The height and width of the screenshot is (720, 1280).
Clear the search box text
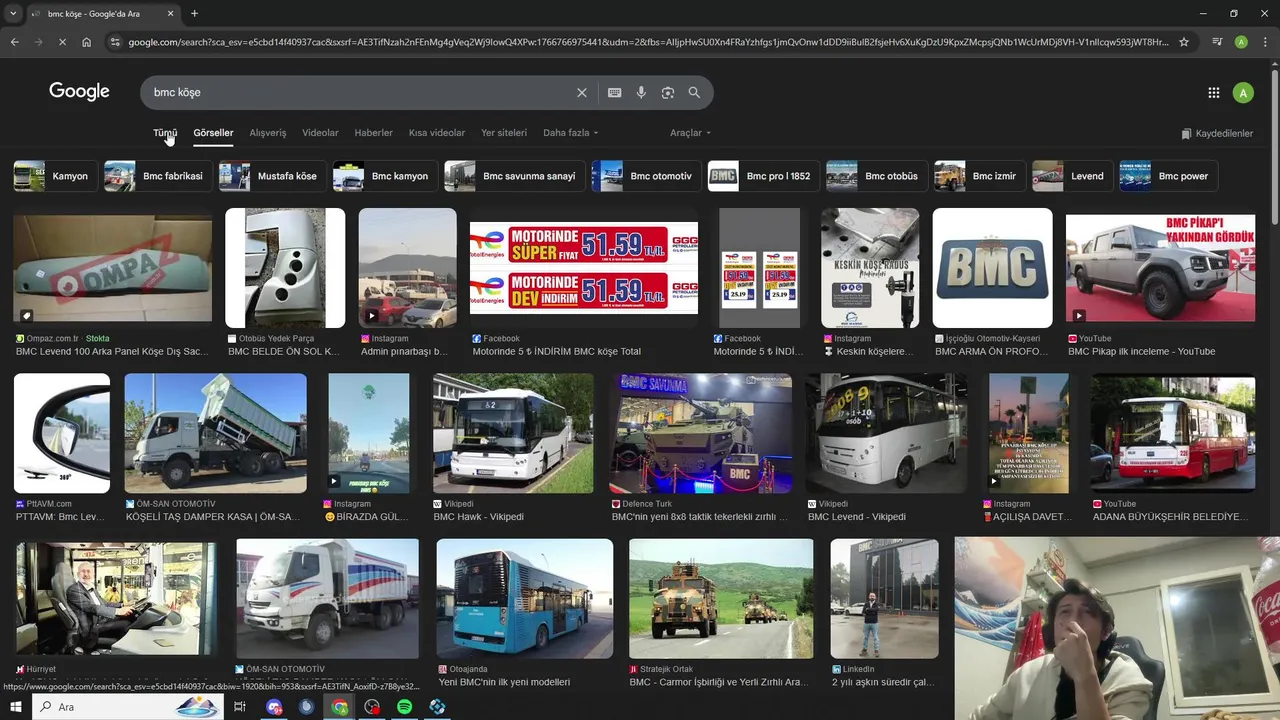pos(582,92)
